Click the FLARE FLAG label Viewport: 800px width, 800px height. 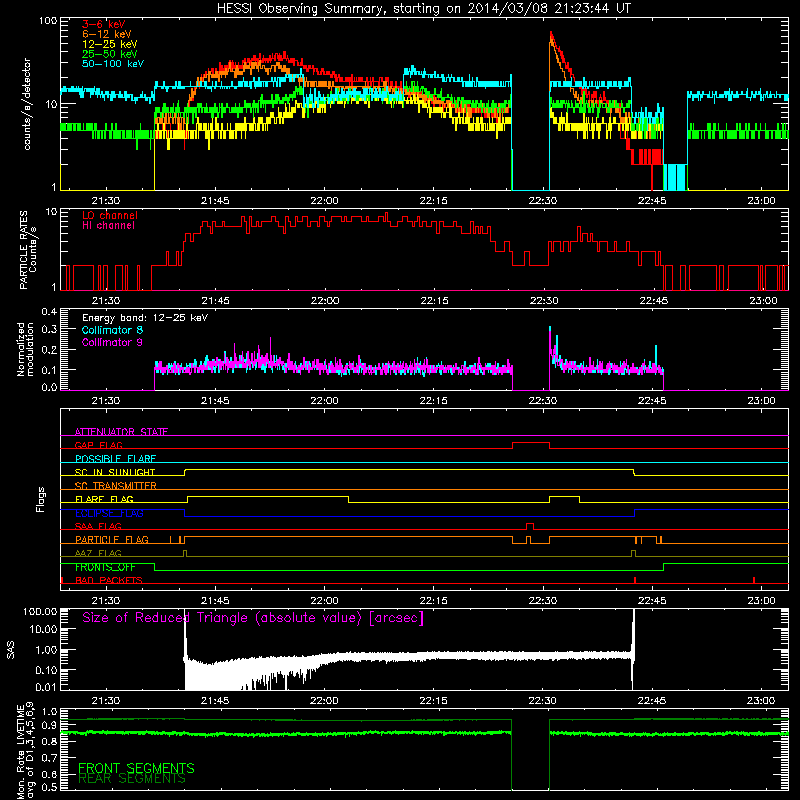click(x=104, y=499)
